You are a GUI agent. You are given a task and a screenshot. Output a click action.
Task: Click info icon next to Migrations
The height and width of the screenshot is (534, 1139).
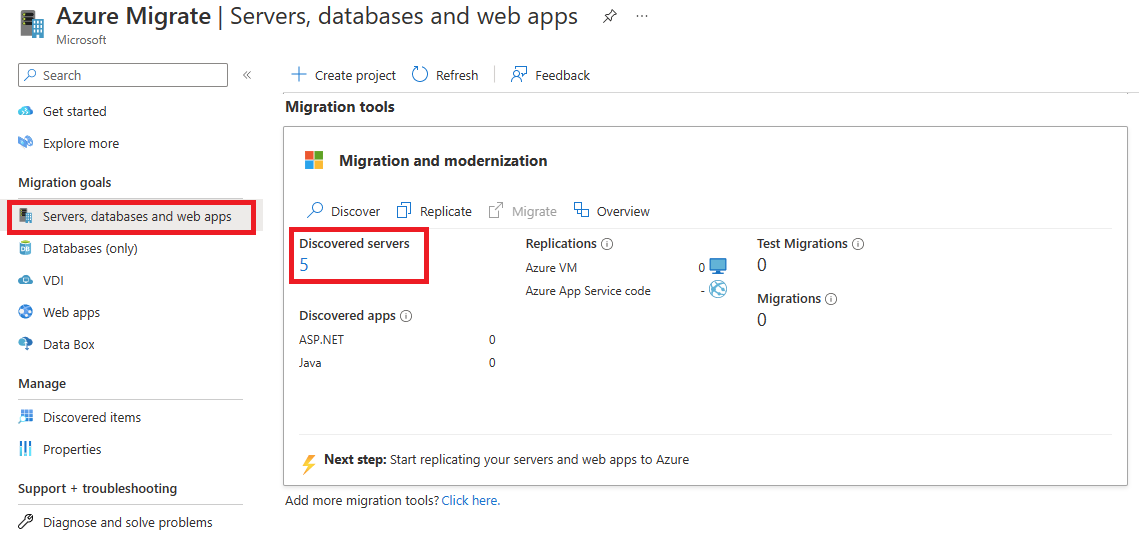[x=831, y=299]
